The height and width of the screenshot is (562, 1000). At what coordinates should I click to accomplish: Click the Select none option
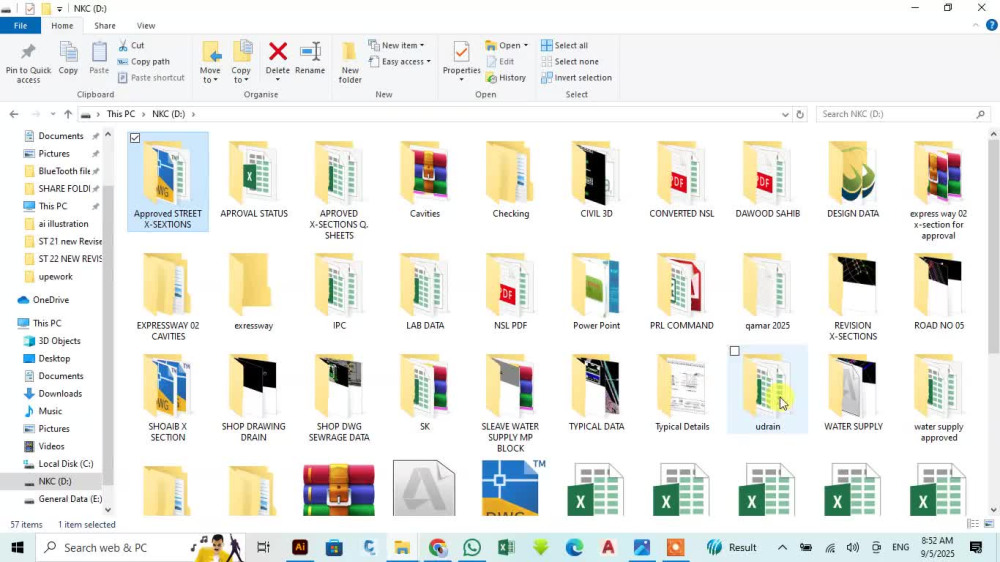(x=570, y=61)
